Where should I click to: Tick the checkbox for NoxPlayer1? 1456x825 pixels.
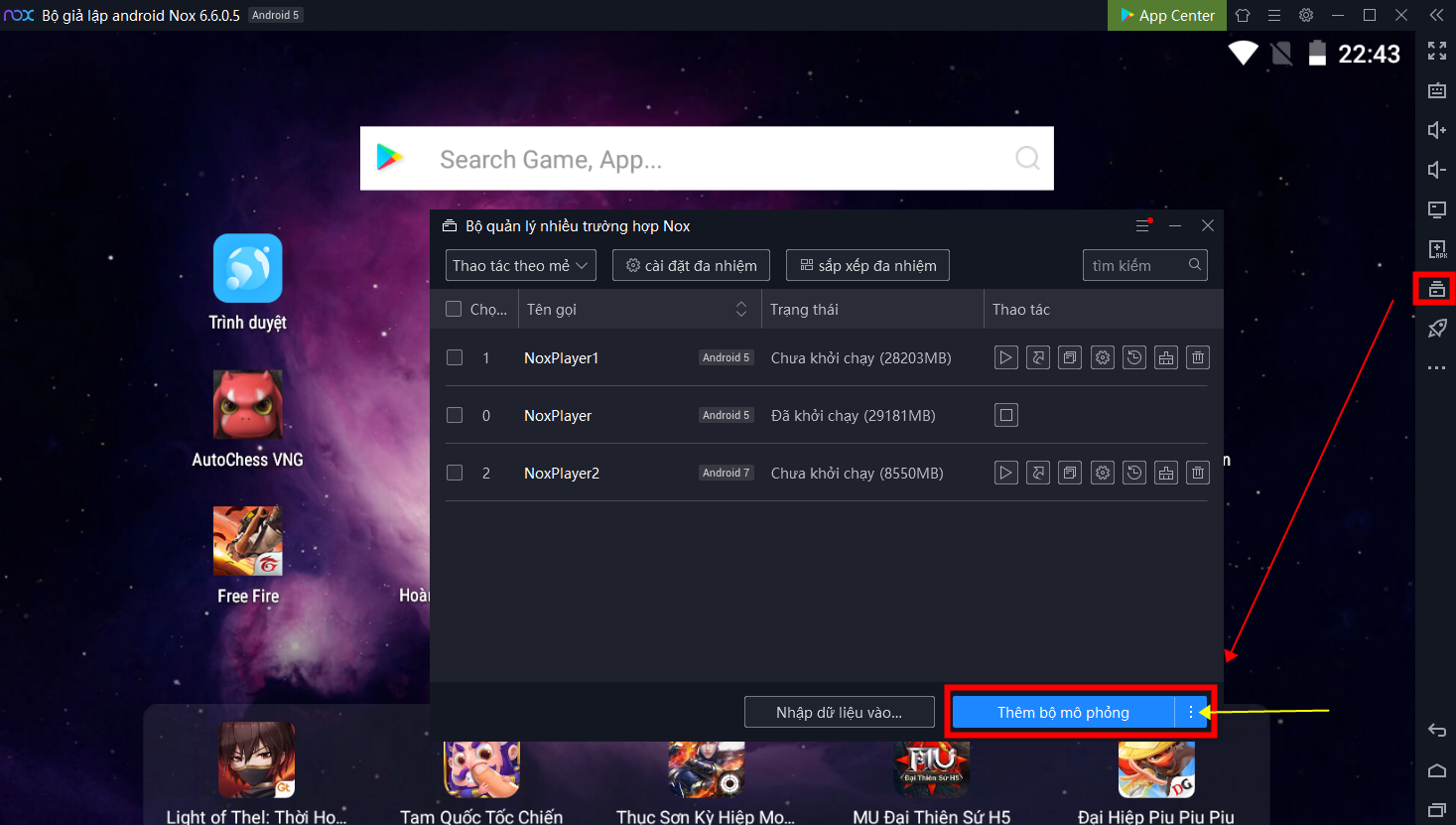[x=455, y=357]
